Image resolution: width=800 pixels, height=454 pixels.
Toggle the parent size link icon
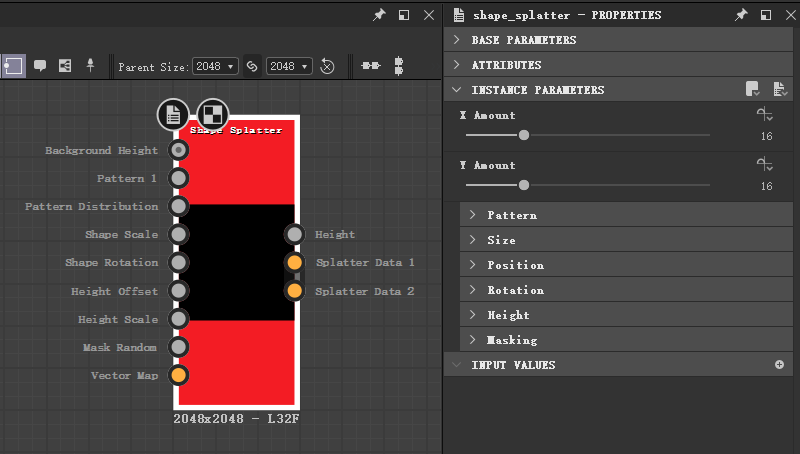[252, 66]
